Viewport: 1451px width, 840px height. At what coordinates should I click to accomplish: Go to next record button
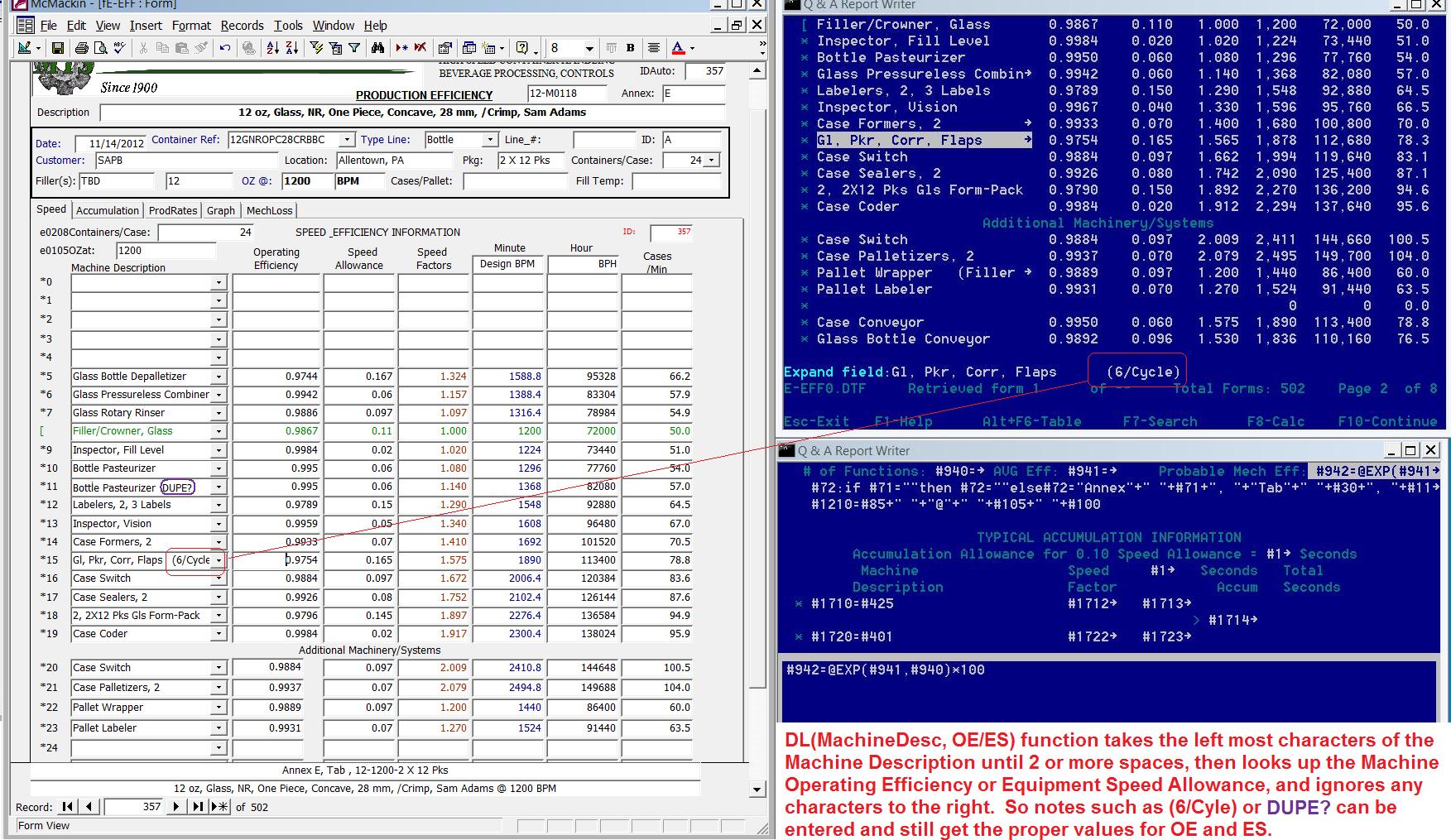click(175, 806)
